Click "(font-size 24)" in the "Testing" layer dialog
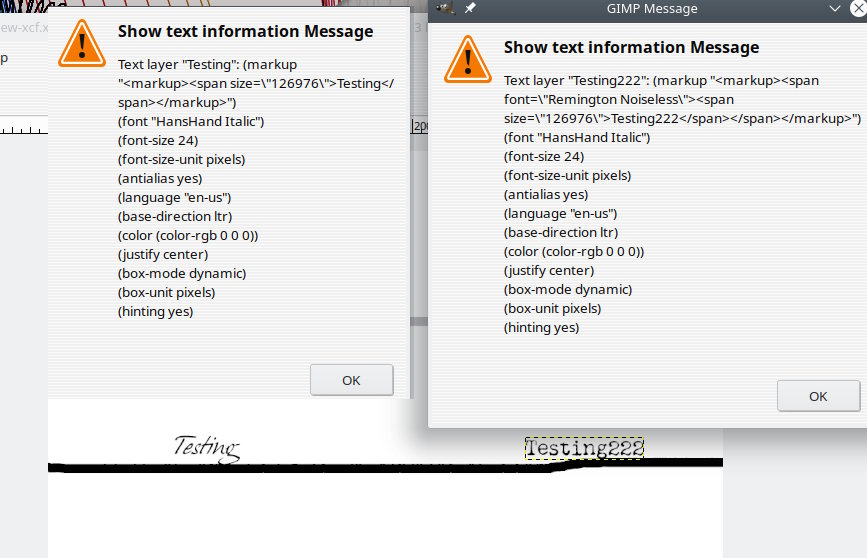The image size is (867, 558). pos(158,140)
